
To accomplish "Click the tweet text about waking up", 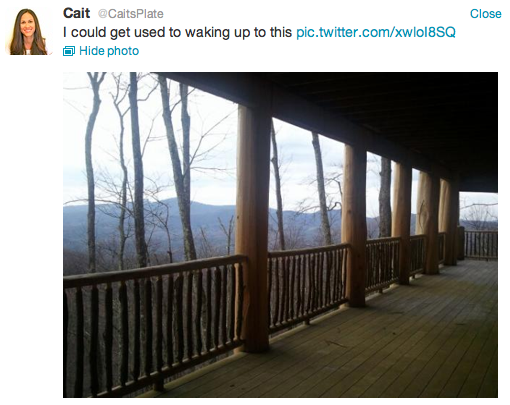I will (177, 33).
